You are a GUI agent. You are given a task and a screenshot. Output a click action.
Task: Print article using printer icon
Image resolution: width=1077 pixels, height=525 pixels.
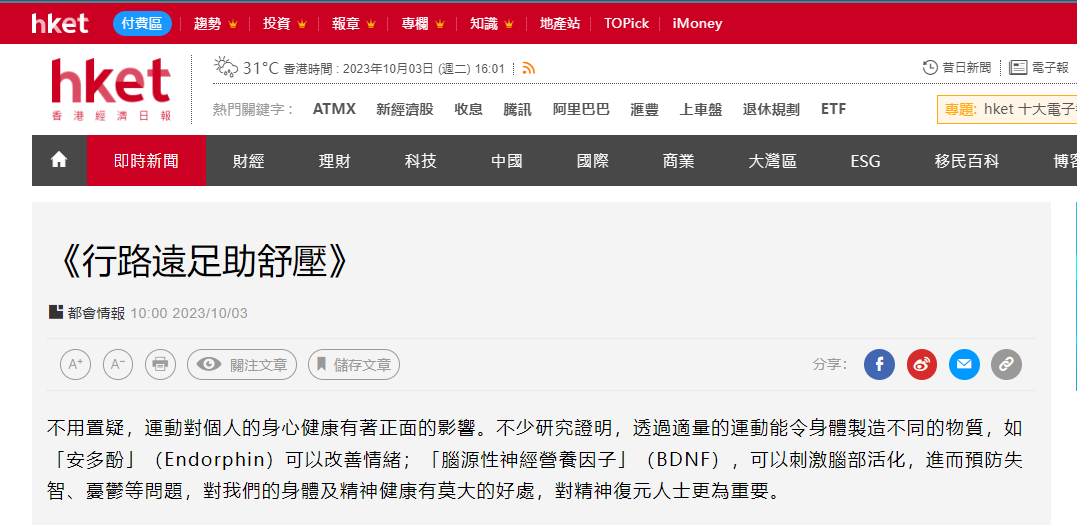160,365
